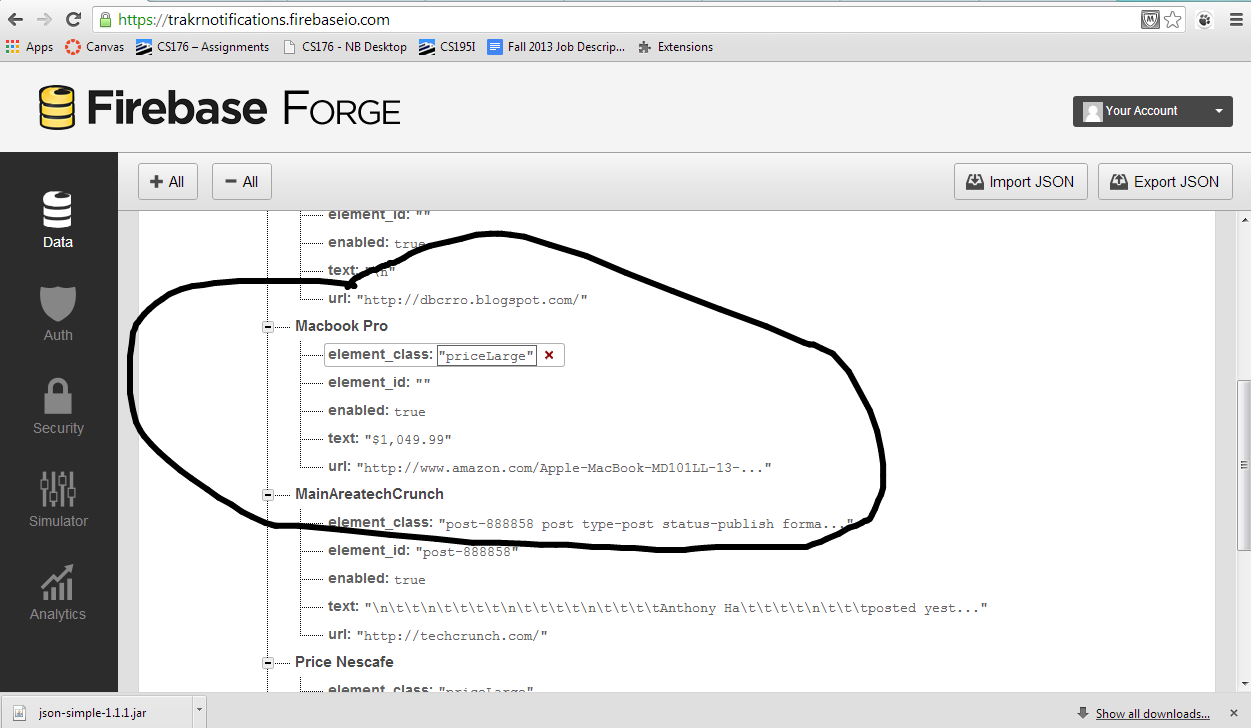This screenshot has height=728, width=1251.
Task: Collapse the Price Nescafe node
Action: (x=268, y=663)
